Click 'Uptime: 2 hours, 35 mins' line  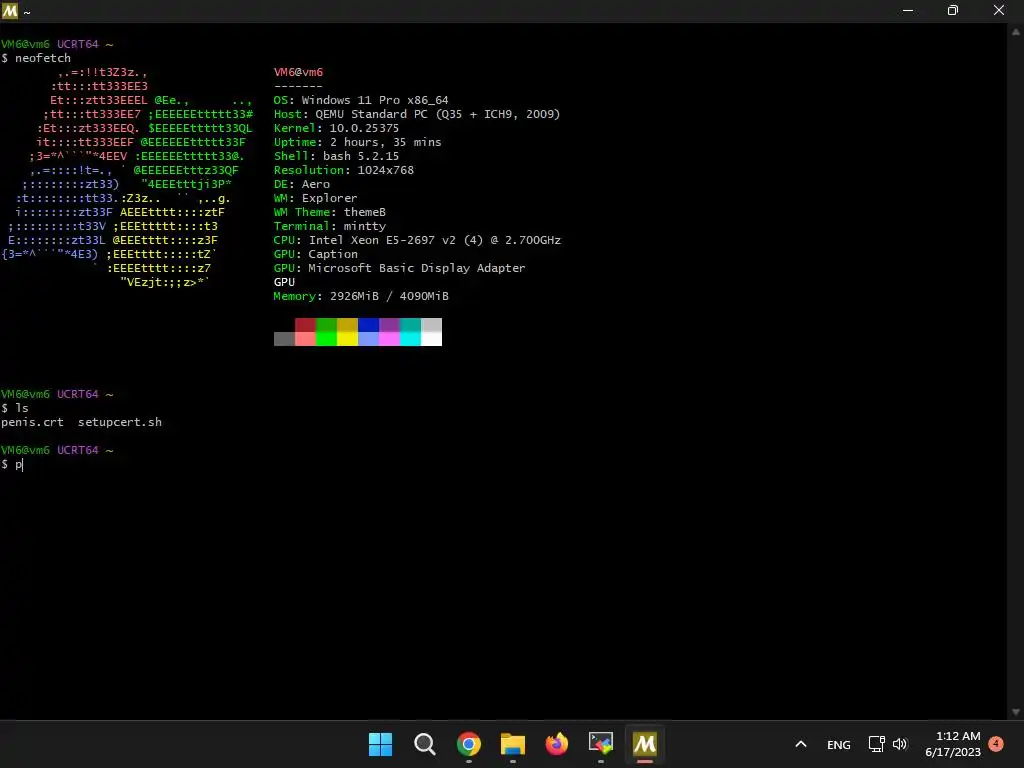click(357, 142)
